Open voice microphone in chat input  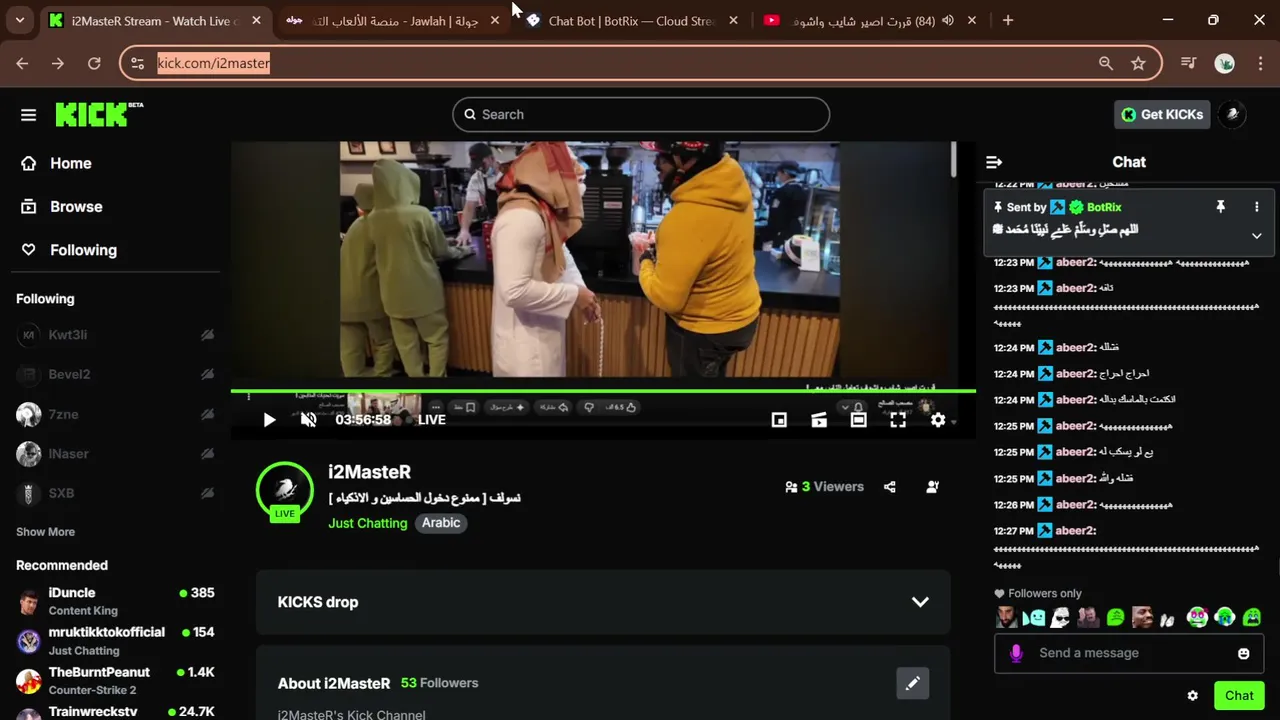pyautogui.click(x=1016, y=653)
